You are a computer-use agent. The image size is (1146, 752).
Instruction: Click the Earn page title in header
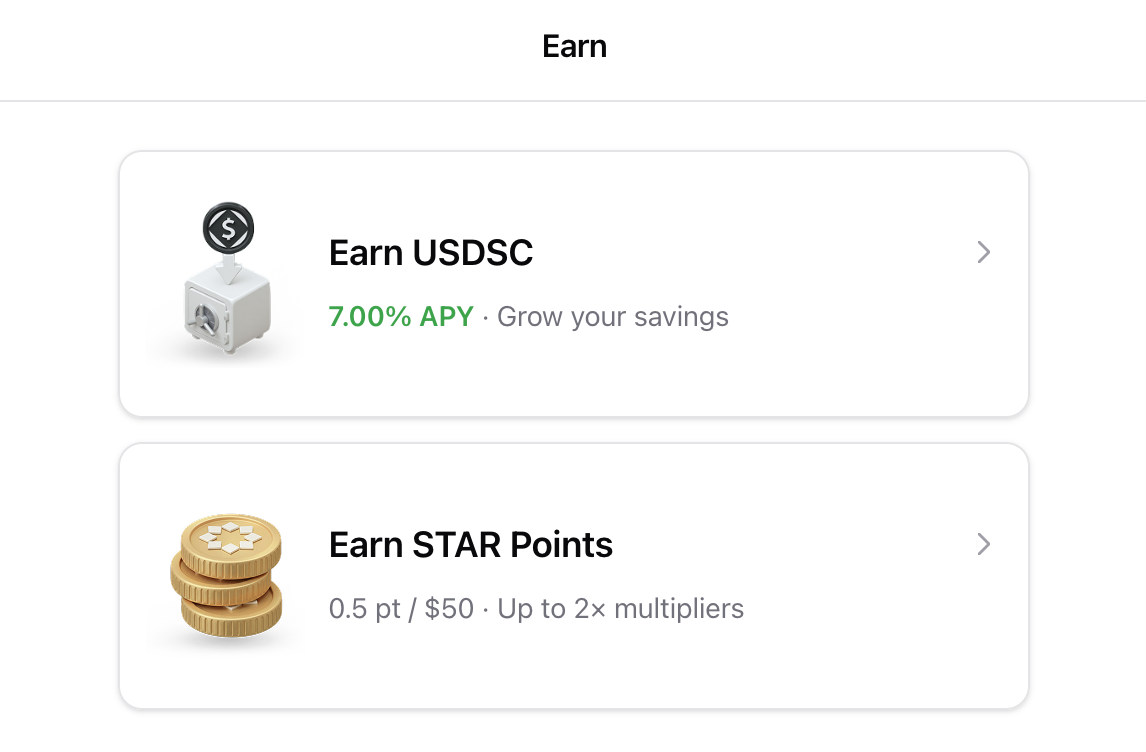(x=574, y=47)
